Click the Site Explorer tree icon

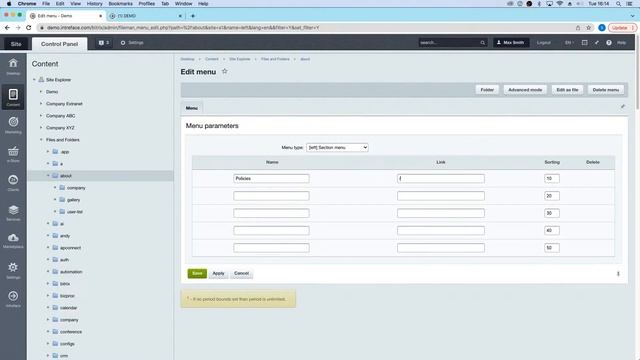(x=41, y=80)
